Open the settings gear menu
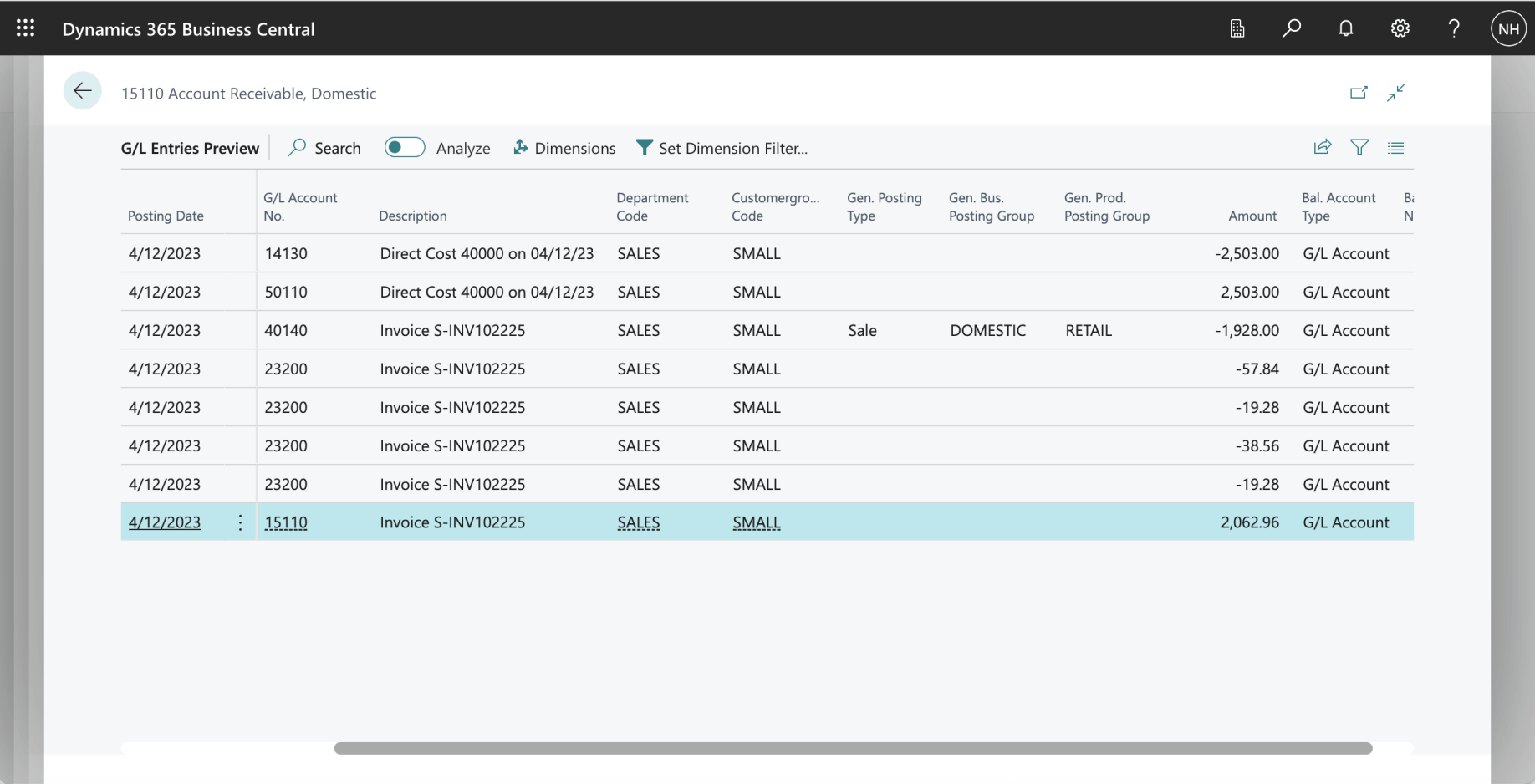The width and height of the screenshot is (1535, 784). [x=1400, y=28]
